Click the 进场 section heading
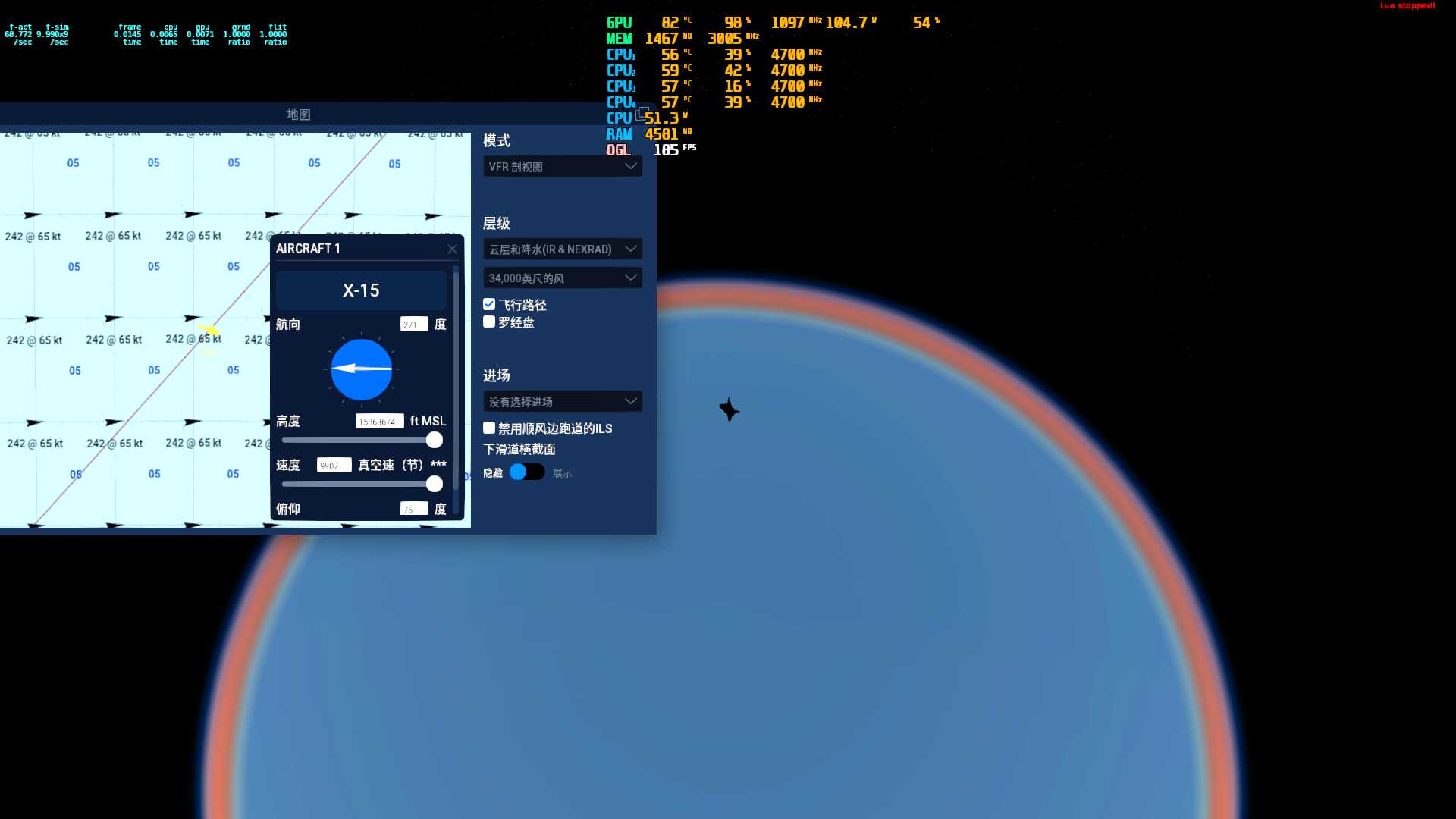Image resolution: width=1456 pixels, height=819 pixels. click(x=497, y=375)
